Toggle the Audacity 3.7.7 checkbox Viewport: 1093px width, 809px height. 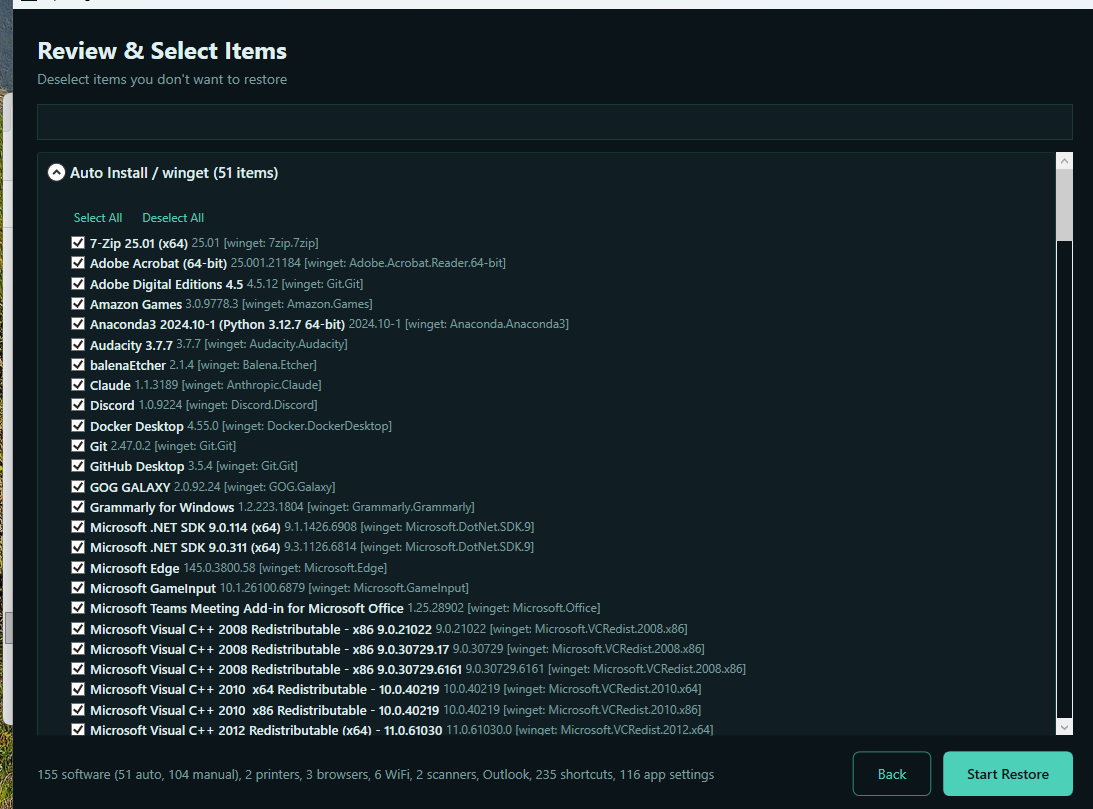point(78,344)
